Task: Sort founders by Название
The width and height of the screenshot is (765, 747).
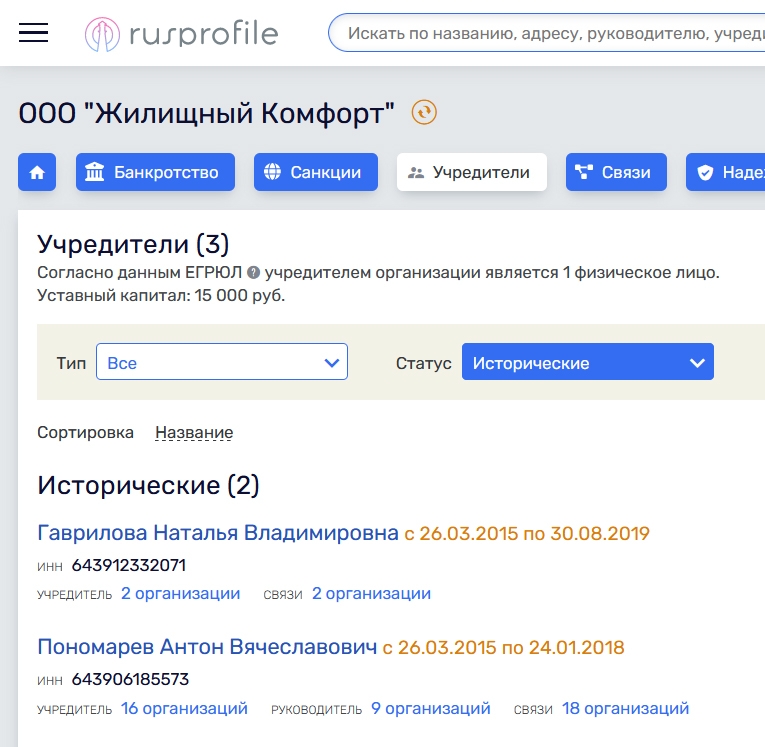Action: (194, 432)
